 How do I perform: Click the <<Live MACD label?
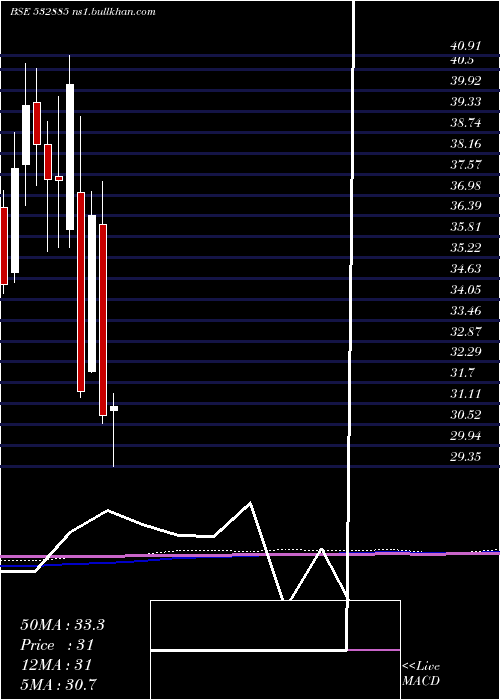point(421,674)
